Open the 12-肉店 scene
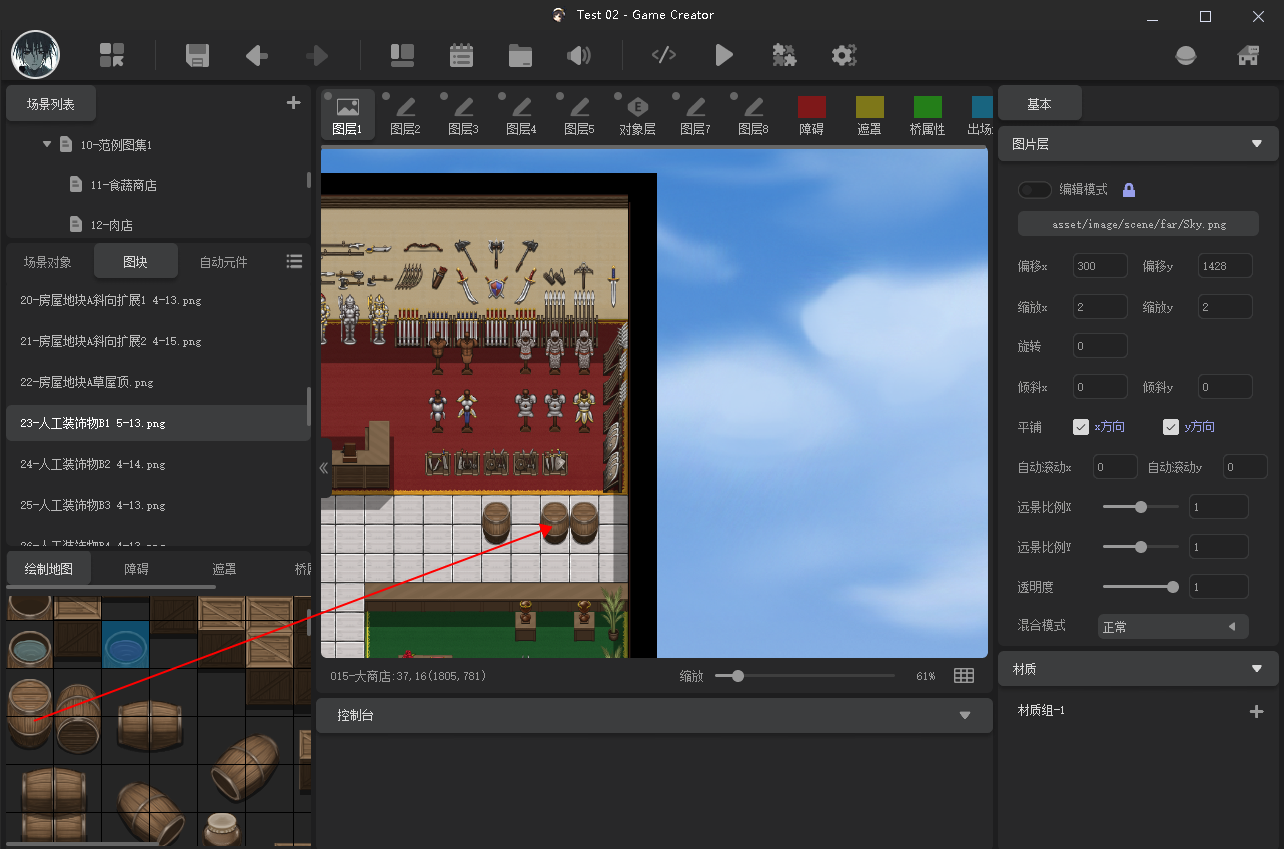Viewport: 1284px width, 849px height. (111, 224)
